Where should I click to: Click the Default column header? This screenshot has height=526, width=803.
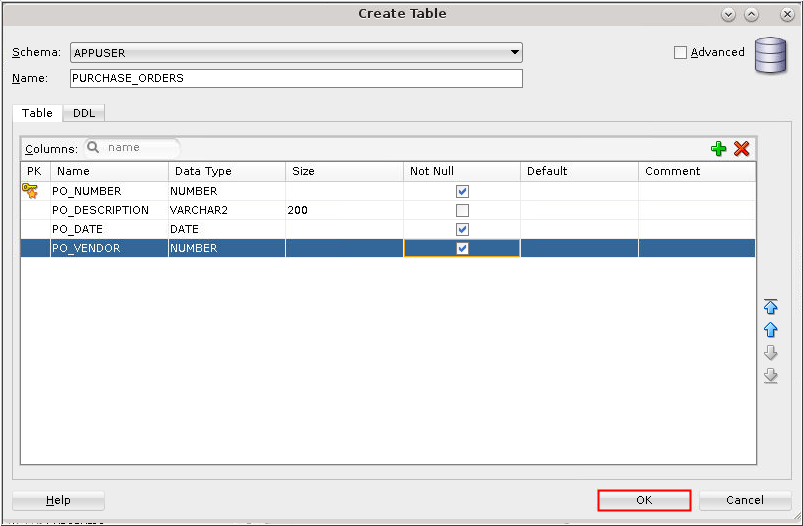pyautogui.click(x=579, y=171)
